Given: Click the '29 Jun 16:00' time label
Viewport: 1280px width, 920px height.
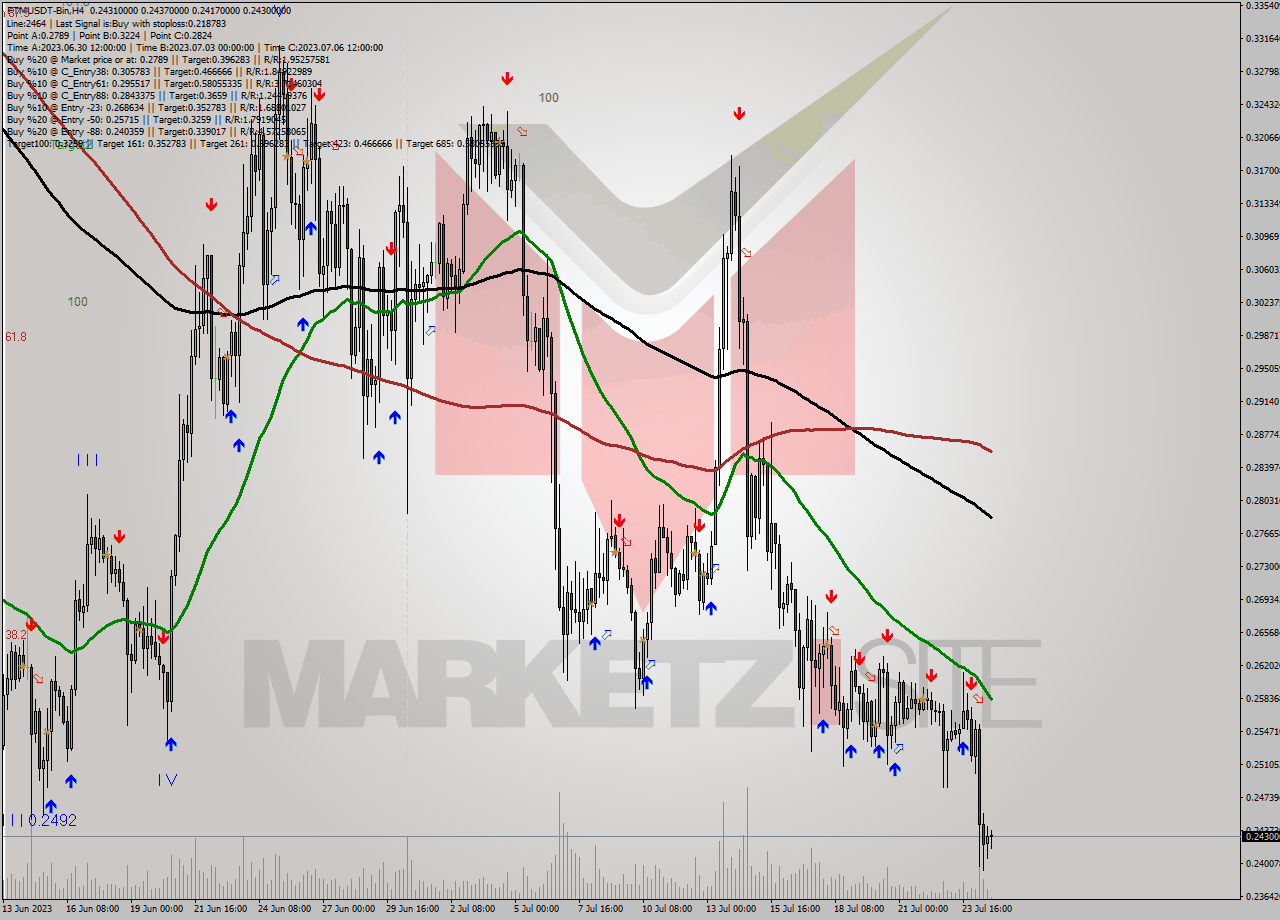Looking at the screenshot, I should point(412,909).
